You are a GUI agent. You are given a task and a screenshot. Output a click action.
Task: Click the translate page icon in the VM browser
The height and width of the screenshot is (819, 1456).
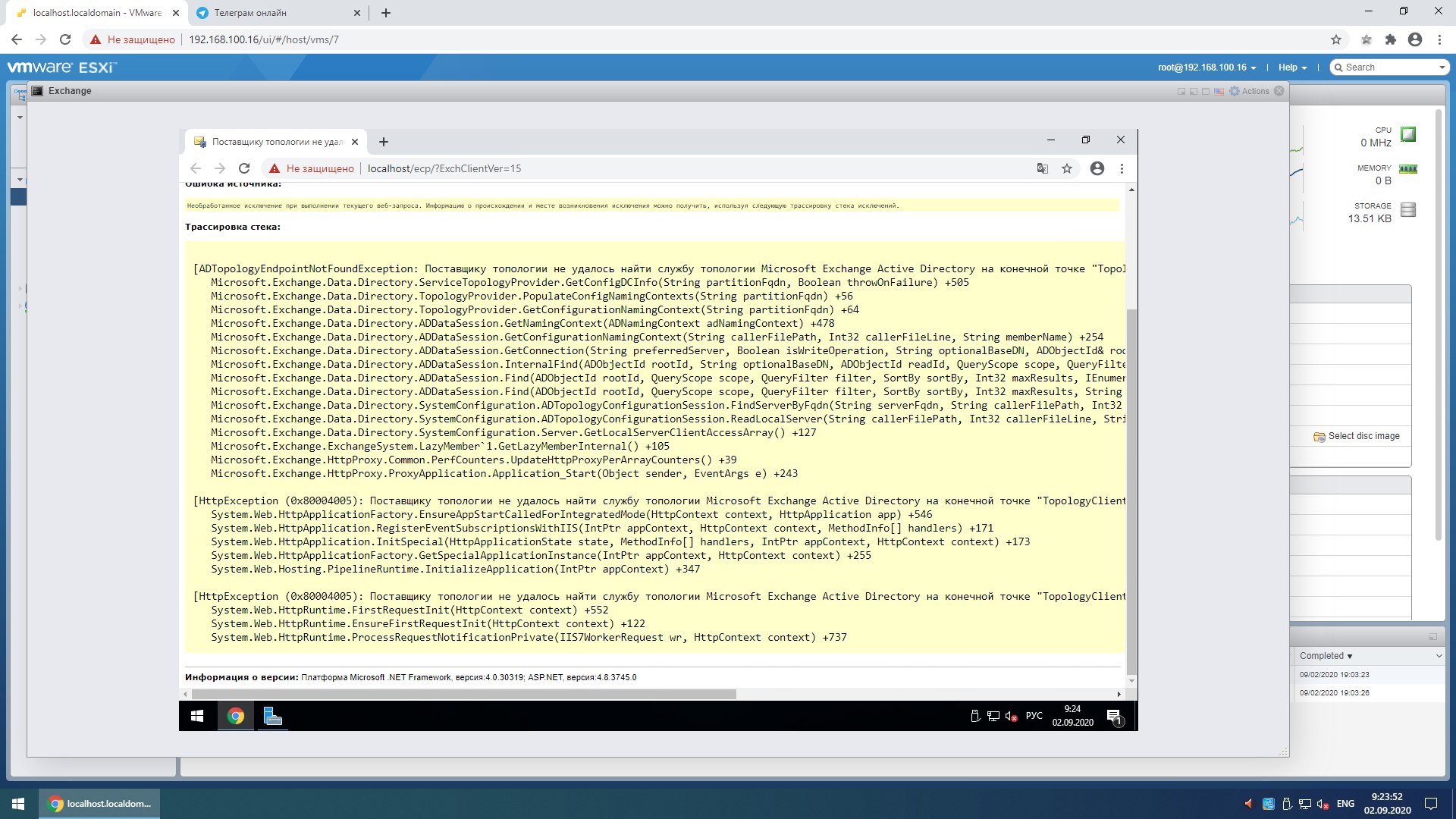click(1043, 168)
